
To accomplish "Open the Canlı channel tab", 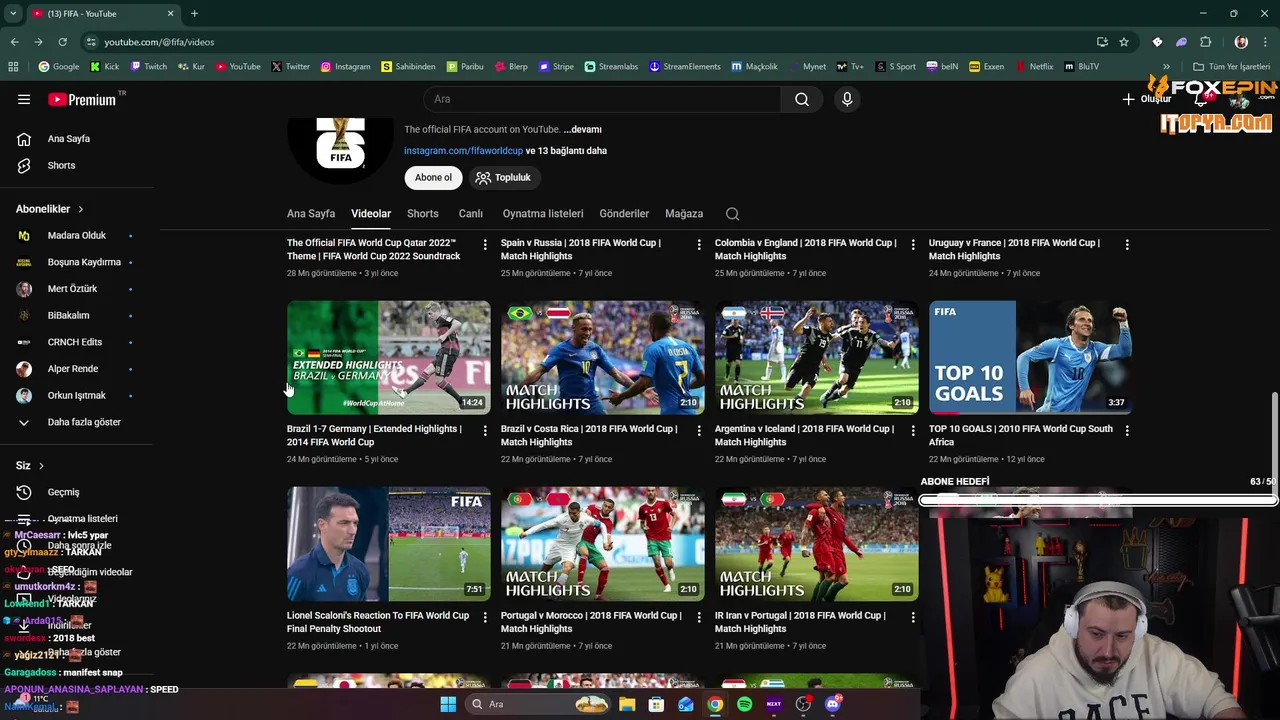I will coord(471,214).
